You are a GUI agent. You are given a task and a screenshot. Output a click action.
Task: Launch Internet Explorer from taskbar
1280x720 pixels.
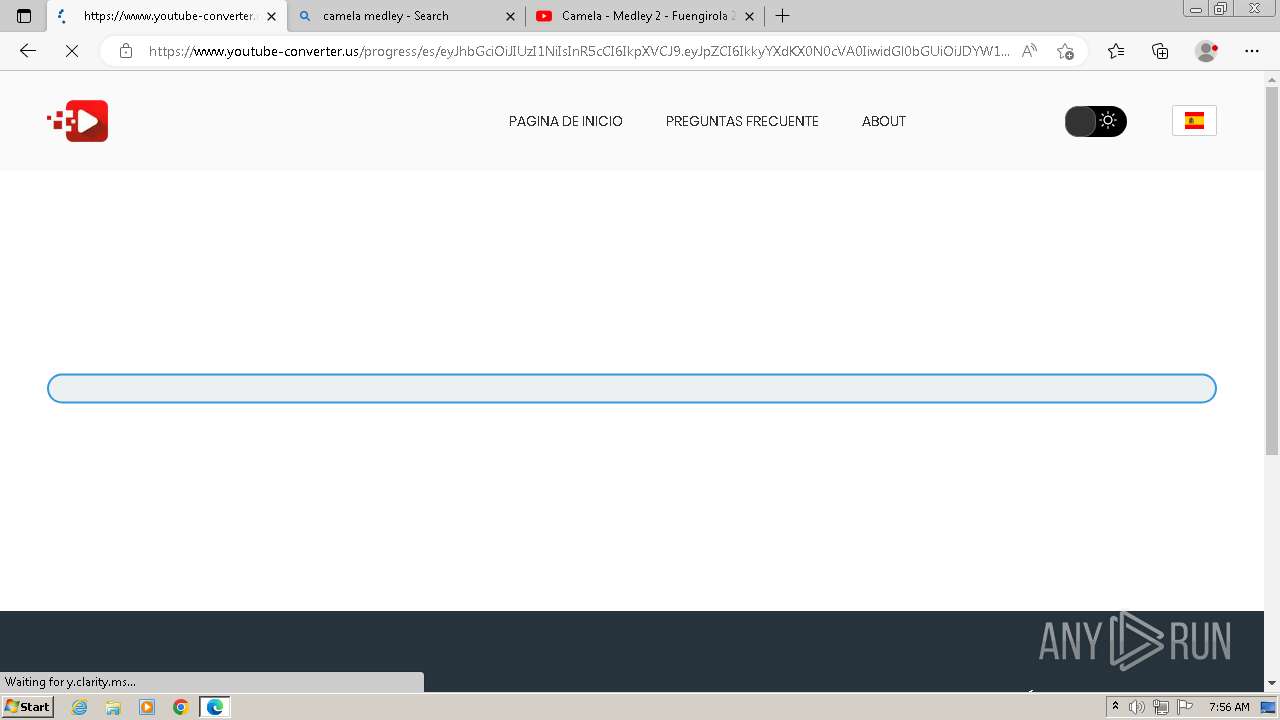tap(80, 707)
